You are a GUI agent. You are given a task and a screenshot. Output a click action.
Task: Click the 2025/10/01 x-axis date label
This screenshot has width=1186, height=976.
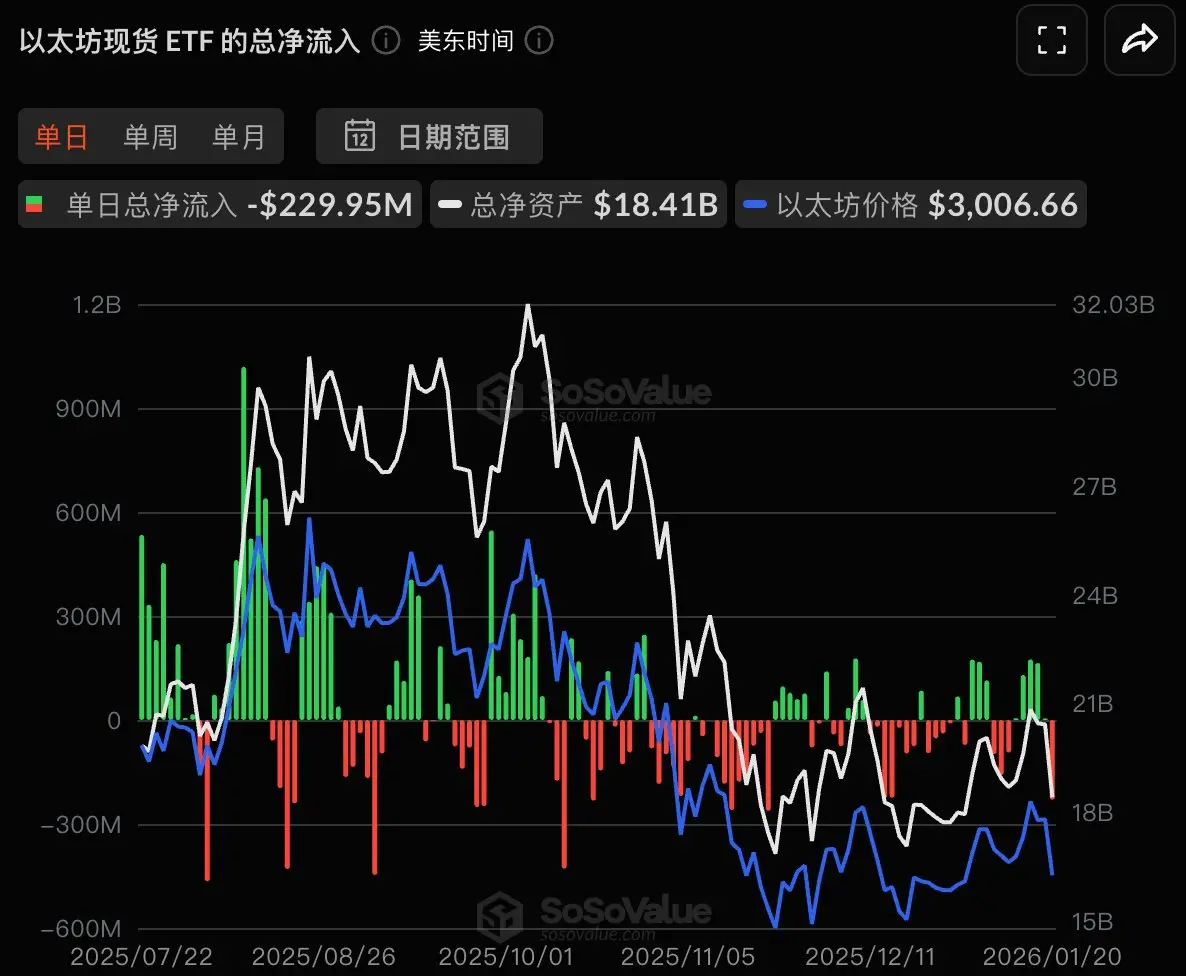coord(506,956)
